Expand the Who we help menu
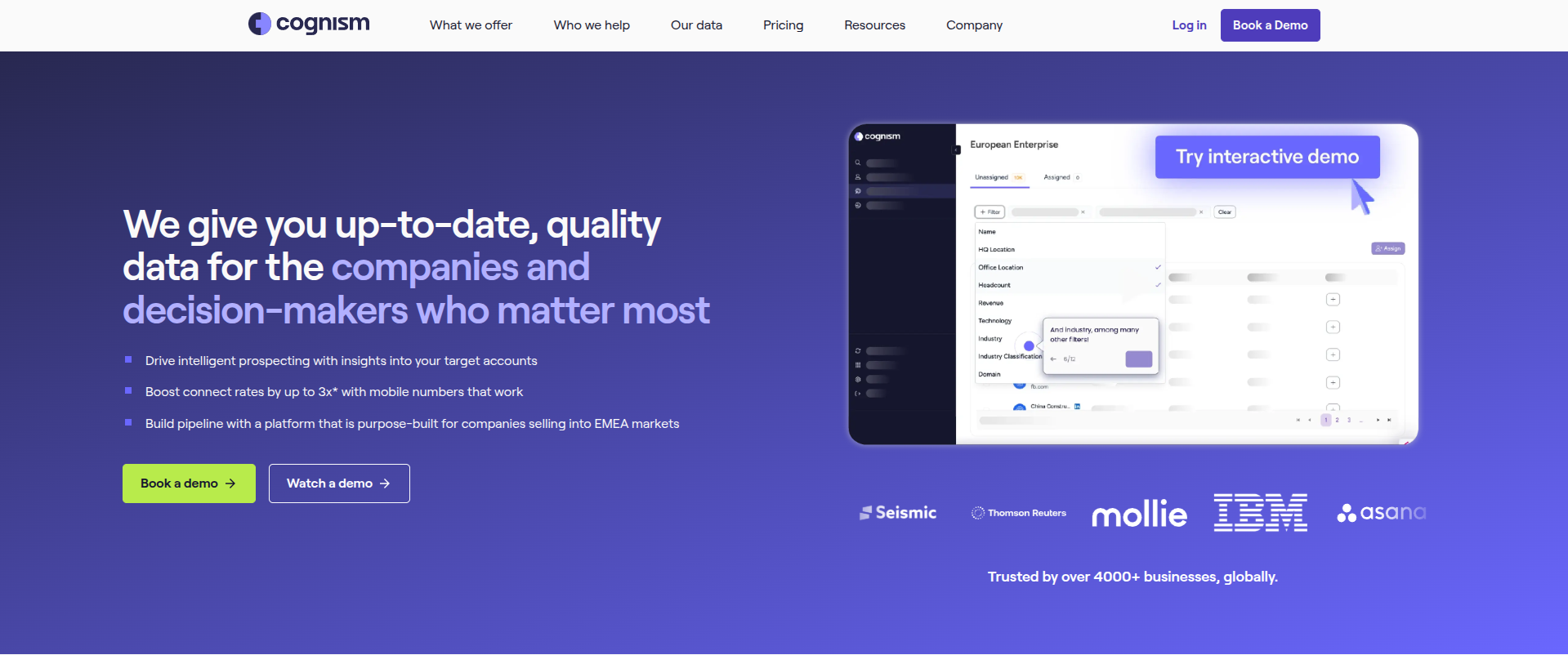Screen dimensions: 1568x655 pos(592,25)
